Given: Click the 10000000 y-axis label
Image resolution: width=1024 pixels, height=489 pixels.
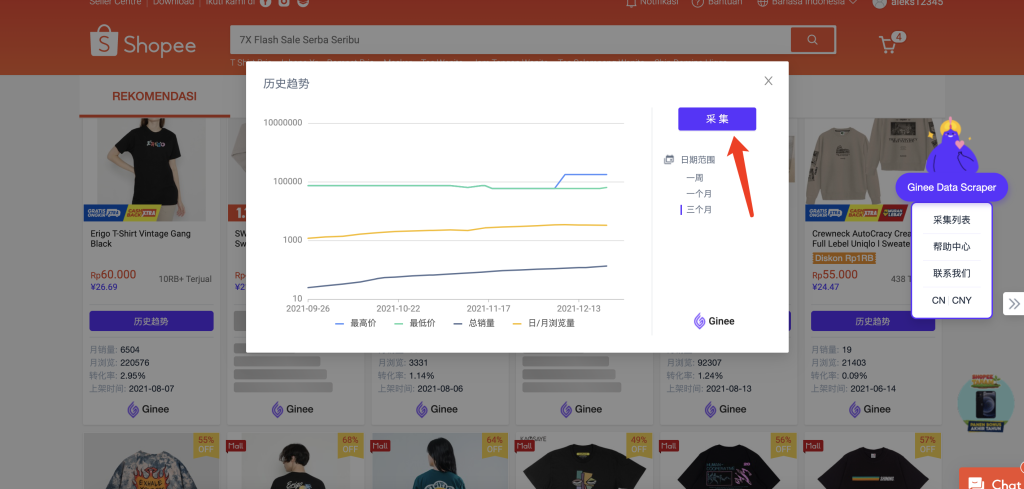Looking at the screenshot, I should [x=283, y=123].
